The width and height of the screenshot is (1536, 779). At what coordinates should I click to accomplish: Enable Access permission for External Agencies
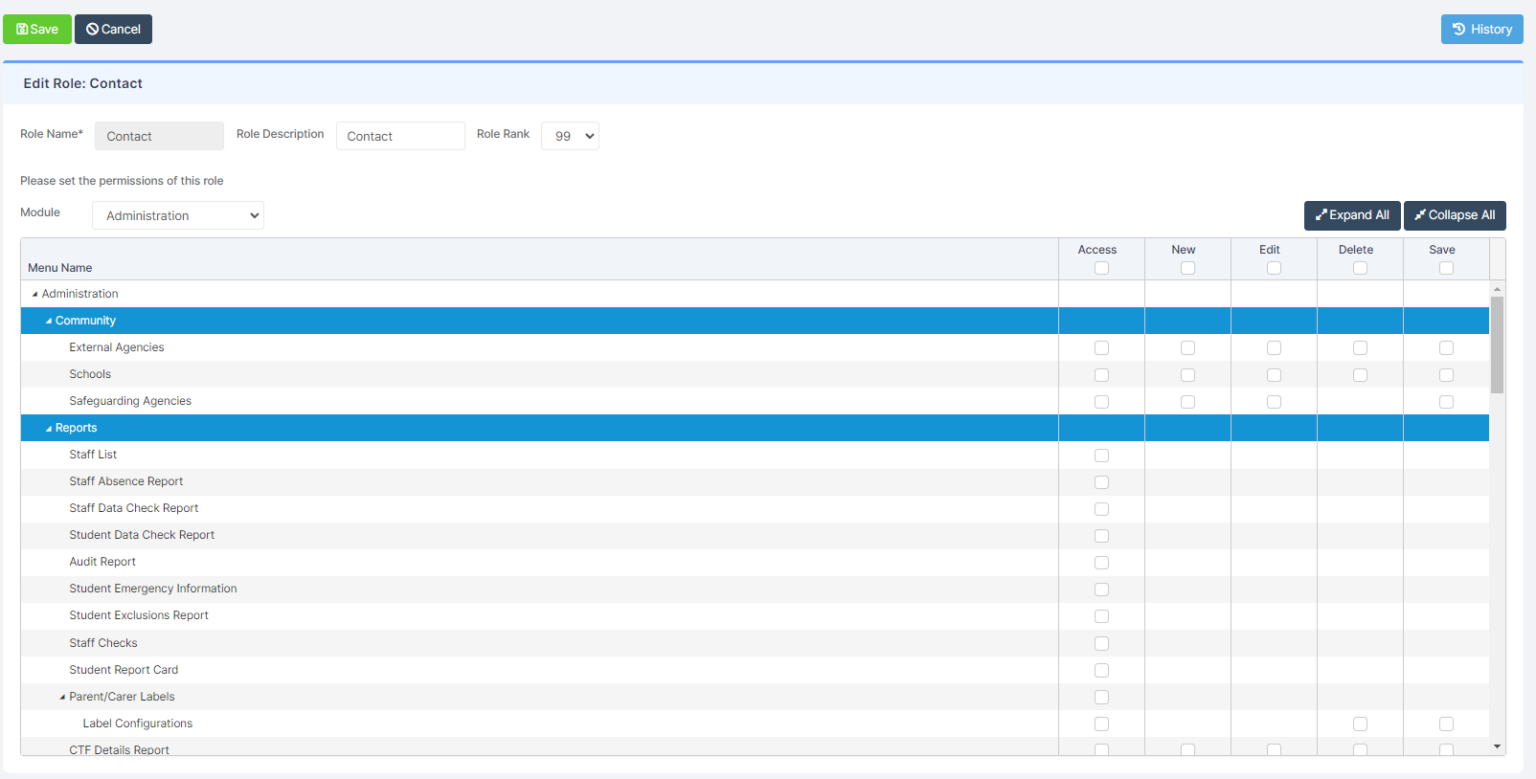[1101, 347]
